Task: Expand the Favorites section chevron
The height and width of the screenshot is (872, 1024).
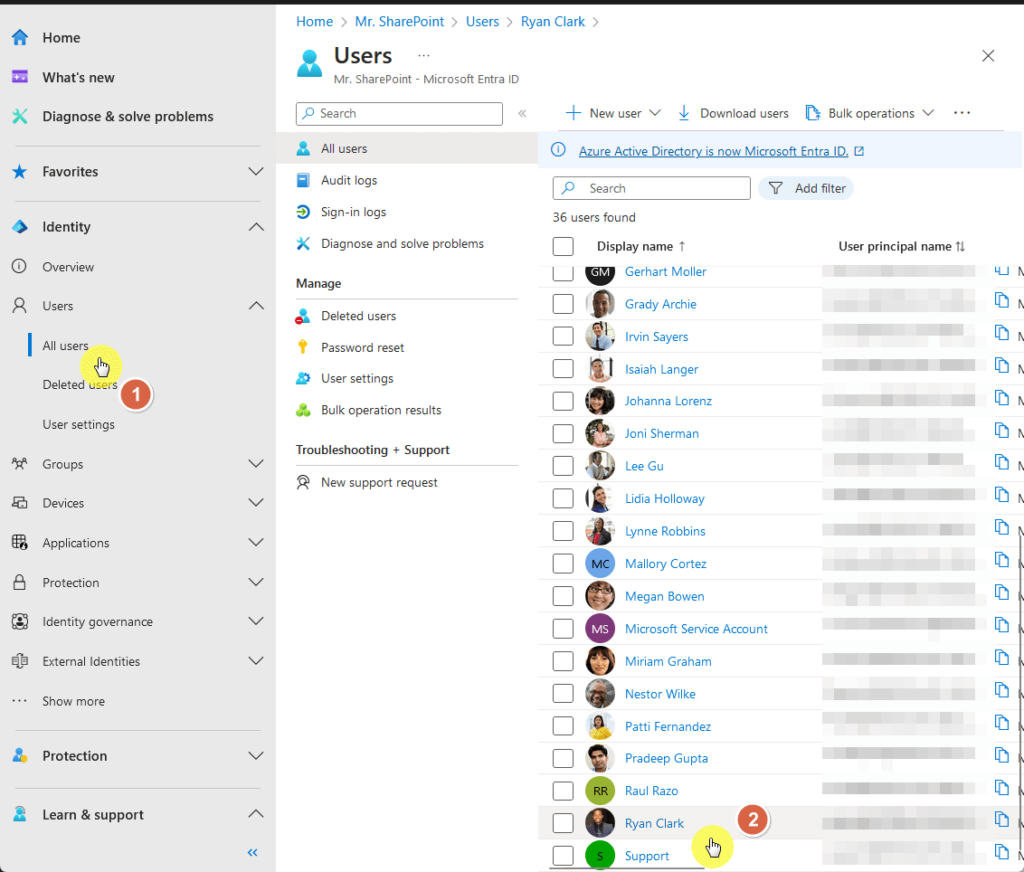Action: [x=256, y=172]
